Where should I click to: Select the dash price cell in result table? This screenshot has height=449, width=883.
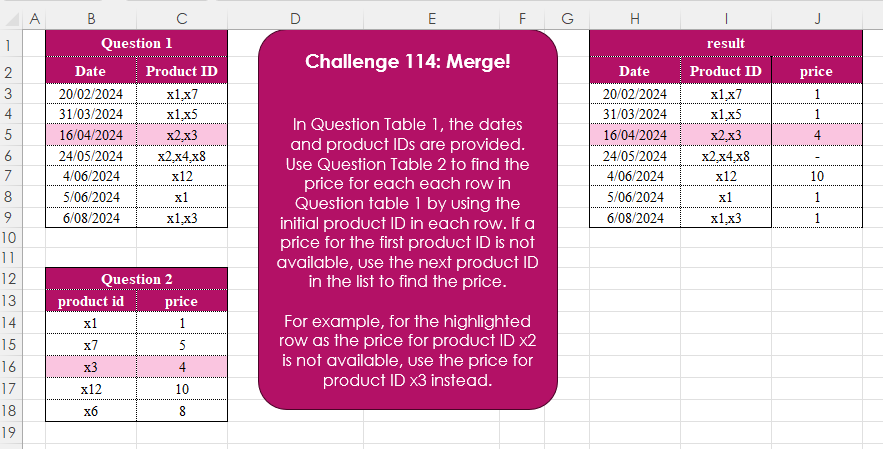(x=816, y=156)
